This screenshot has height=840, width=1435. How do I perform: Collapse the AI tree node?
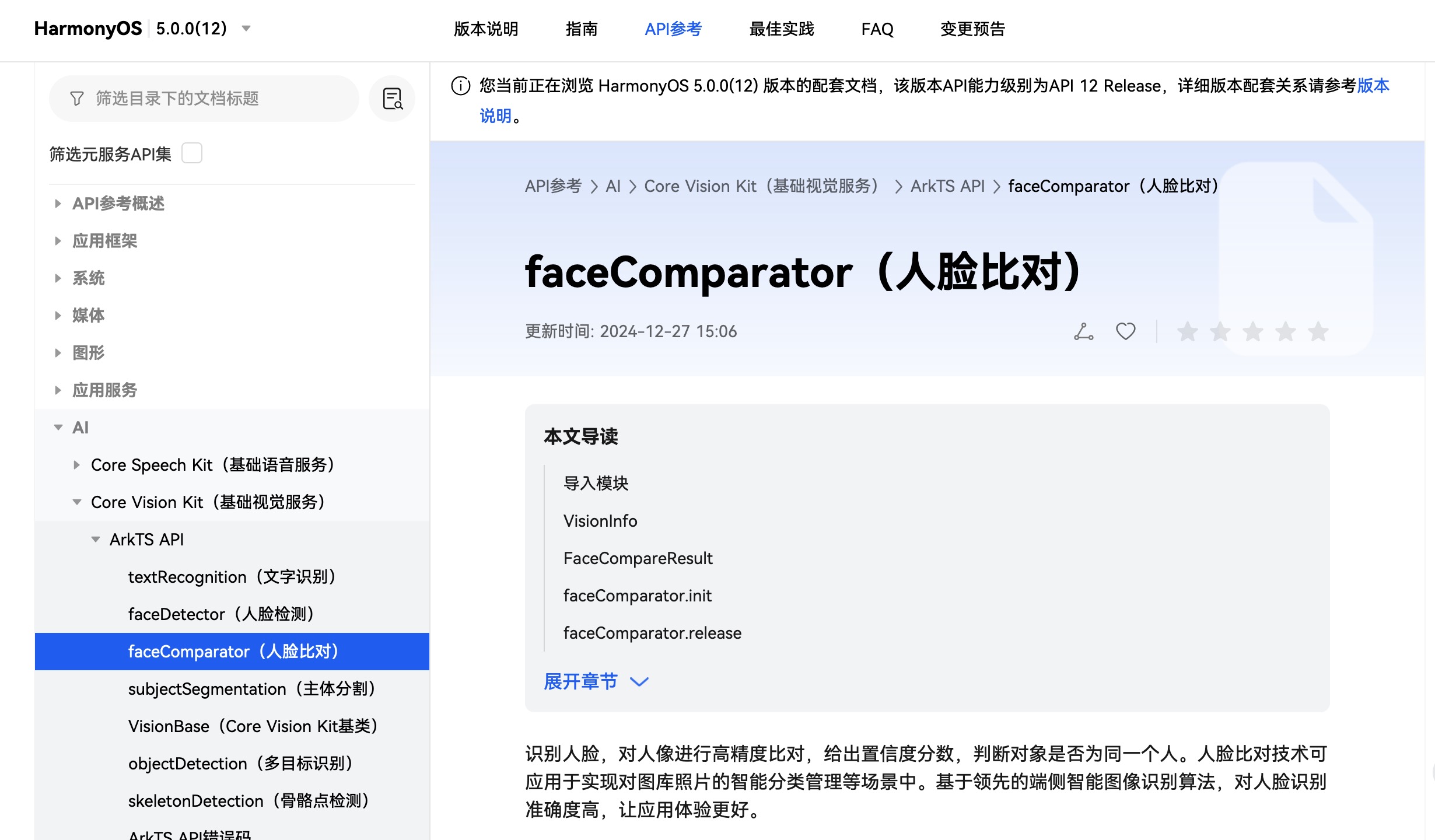pos(58,428)
